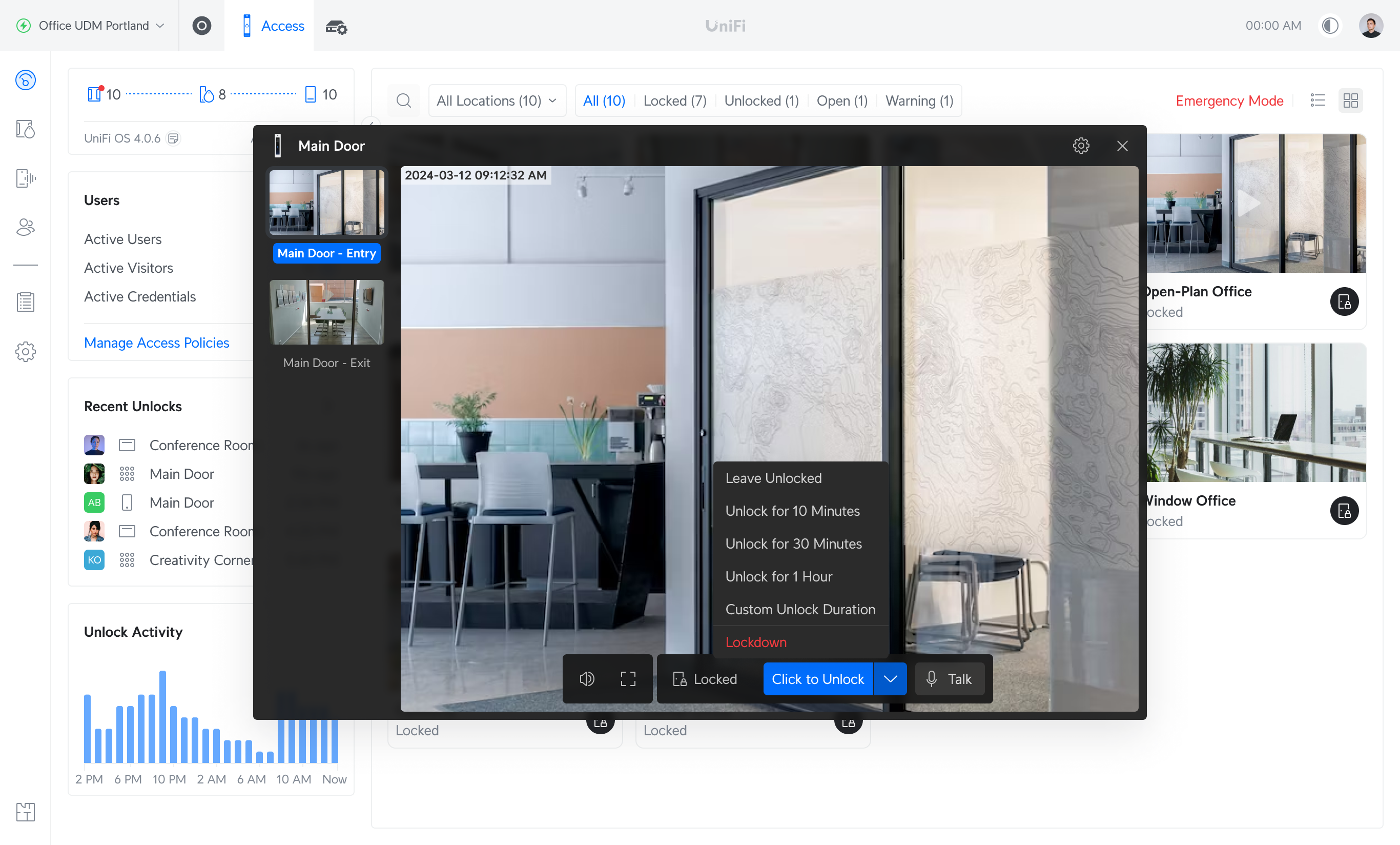Image resolution: width=1400 pixels, height=845 pixels.
Task: Select Unlock for 10 Minutes from the menu
Action: (x=793, y=511)
